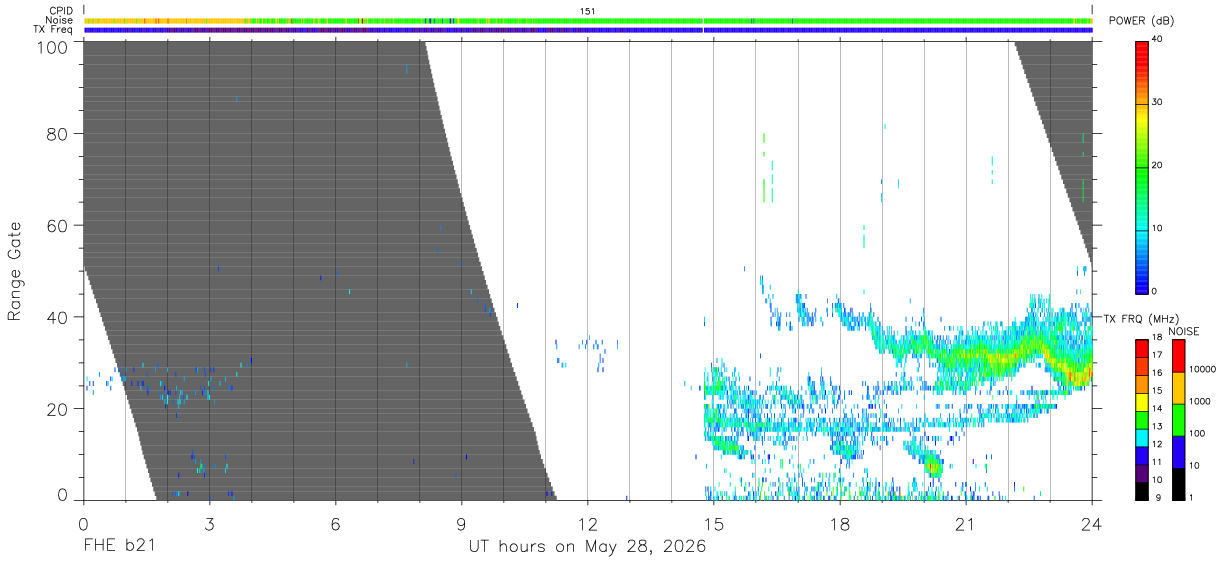The image size is (1228, 567).
Task: Click the POWER (dB) gradient color bar
Action: point(1142,166)
